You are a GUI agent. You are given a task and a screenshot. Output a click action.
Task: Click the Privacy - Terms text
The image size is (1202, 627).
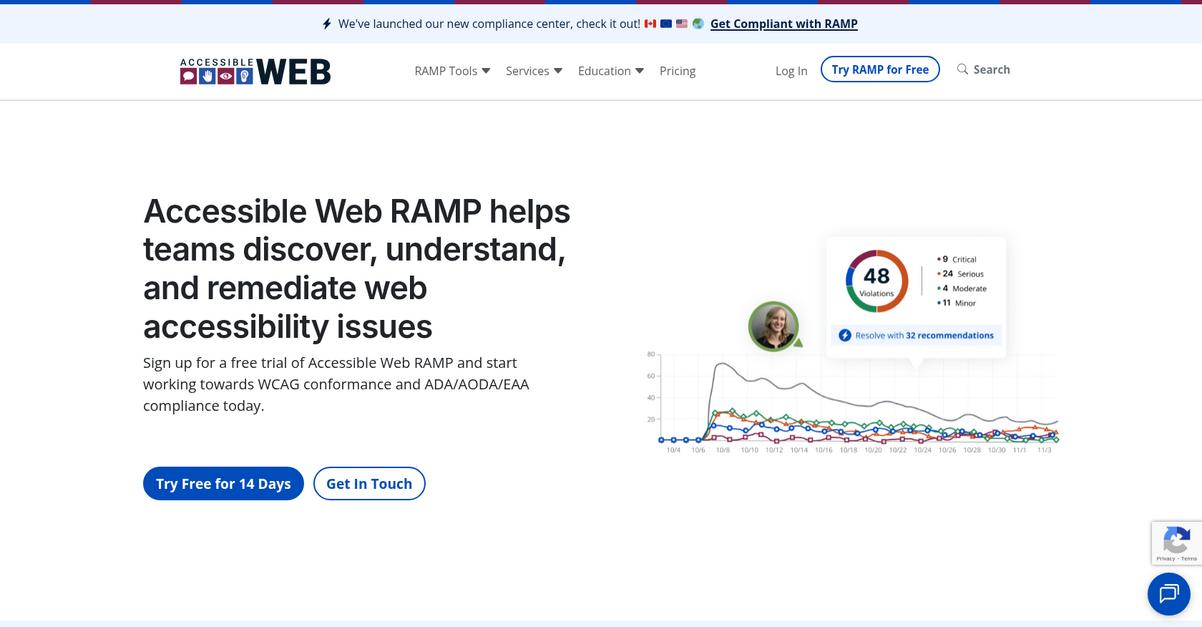tap(1176, 559)
